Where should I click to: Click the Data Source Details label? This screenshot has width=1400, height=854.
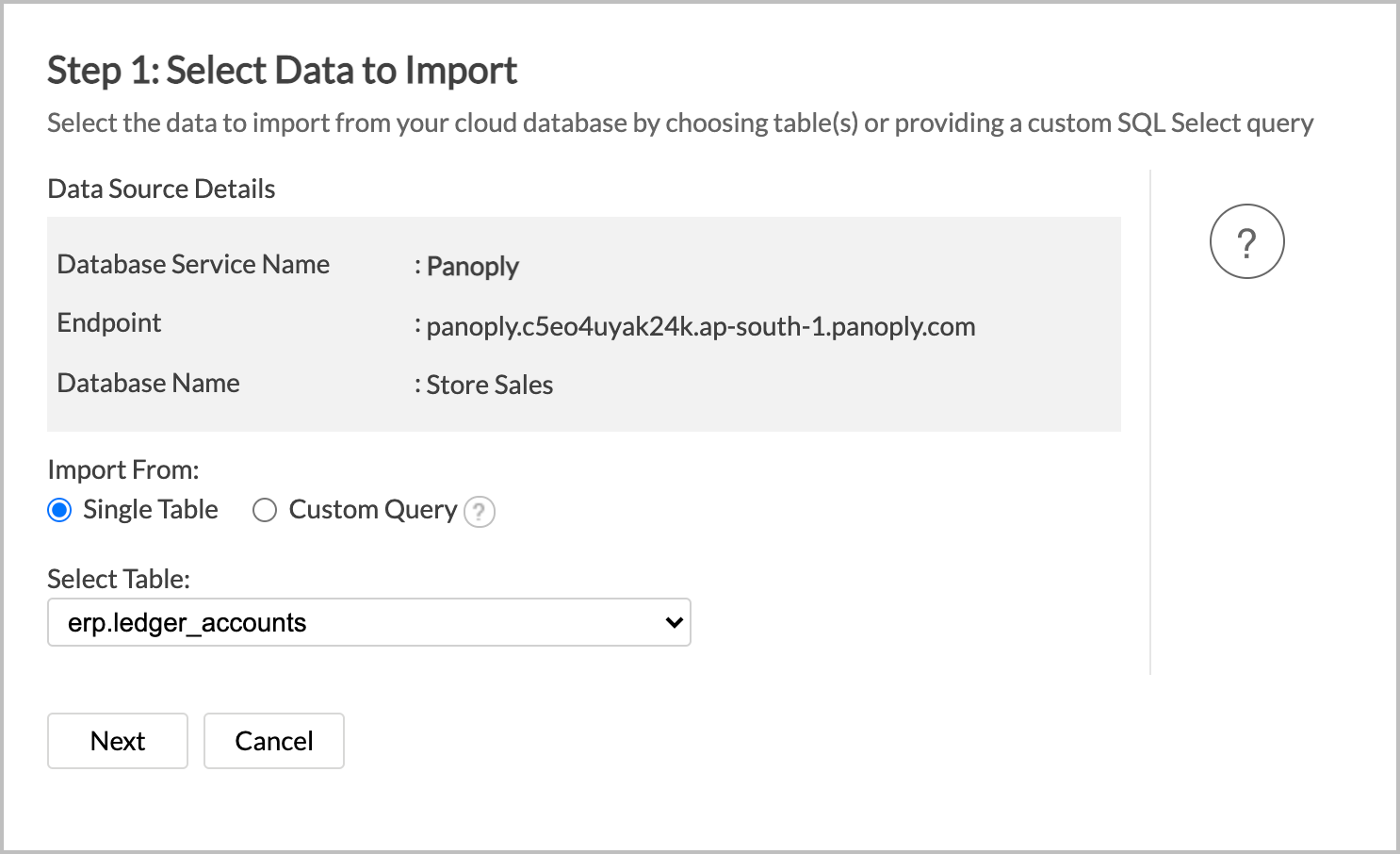[161, 189]
